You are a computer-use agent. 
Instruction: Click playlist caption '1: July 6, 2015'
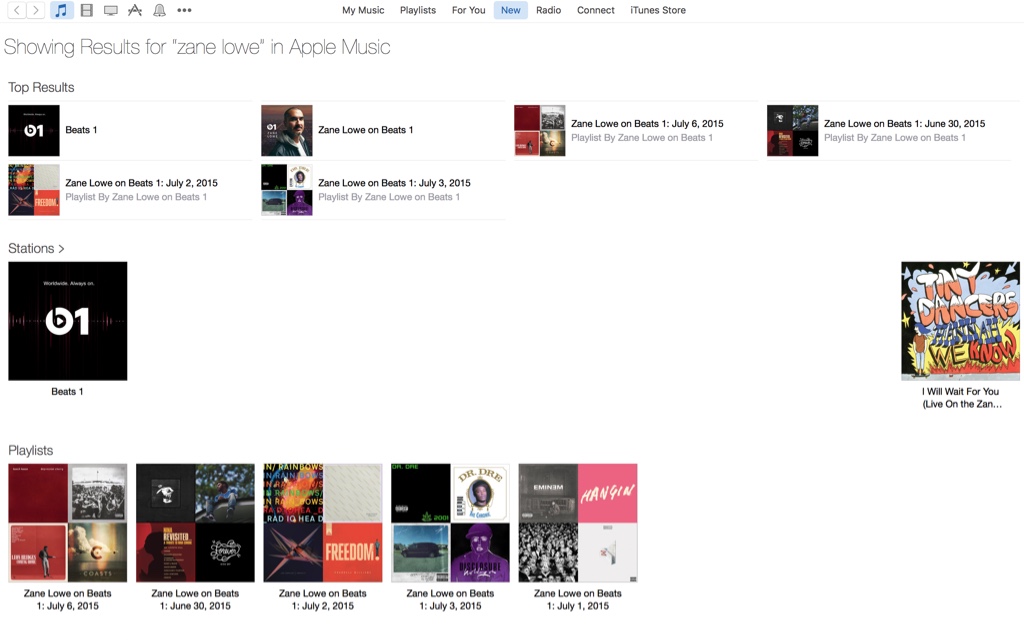tap(68, 606)
